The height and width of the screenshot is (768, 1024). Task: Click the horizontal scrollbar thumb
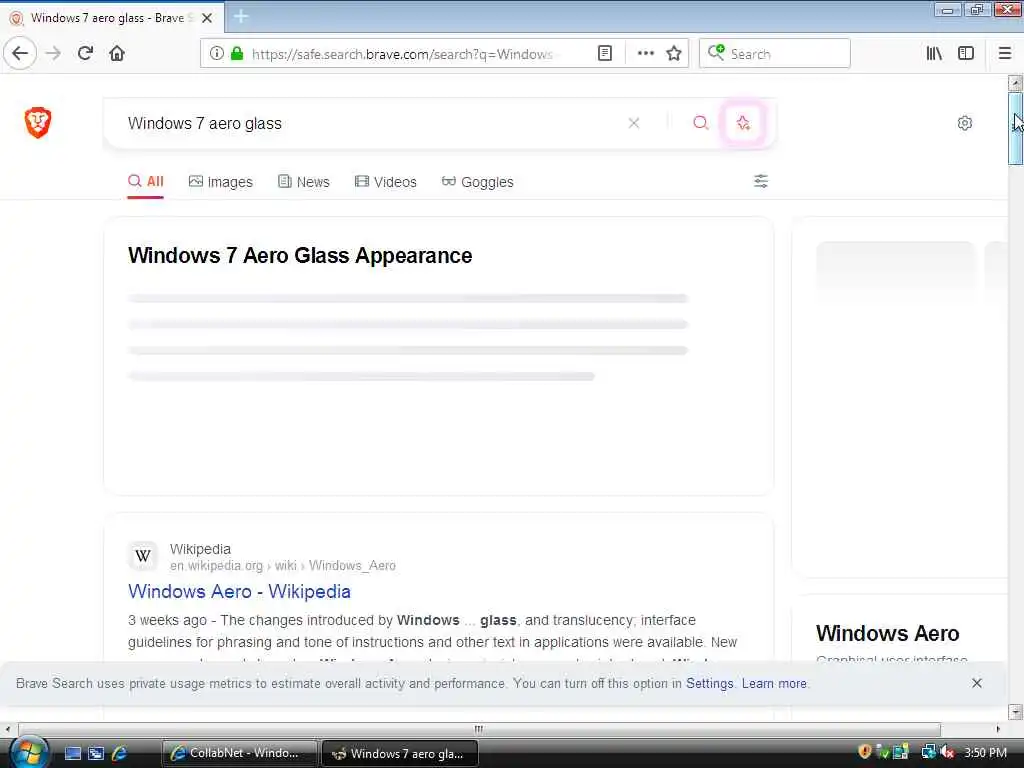click(479, 729)
